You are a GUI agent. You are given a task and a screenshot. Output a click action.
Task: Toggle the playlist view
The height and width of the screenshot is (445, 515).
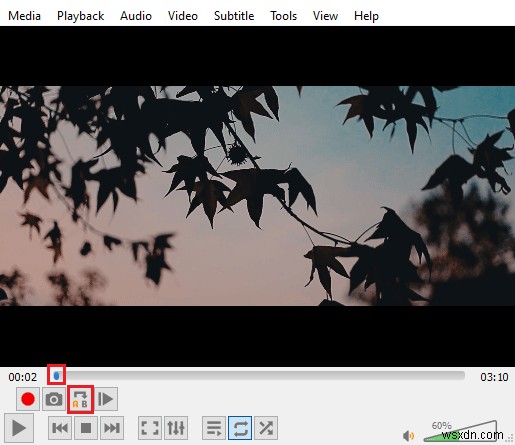(214, 428)
